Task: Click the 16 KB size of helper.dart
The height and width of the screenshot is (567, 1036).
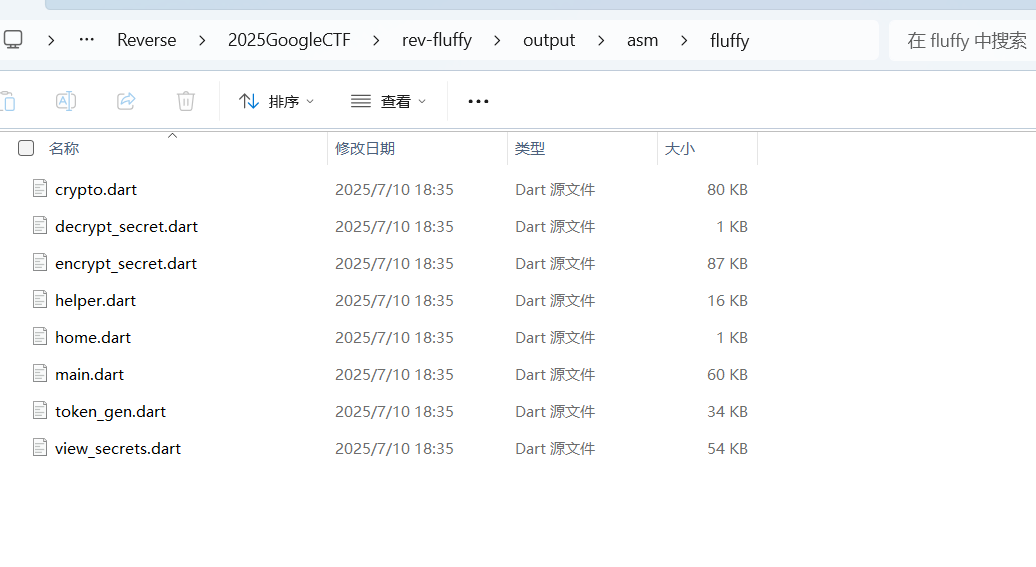Action: [727, 301]
